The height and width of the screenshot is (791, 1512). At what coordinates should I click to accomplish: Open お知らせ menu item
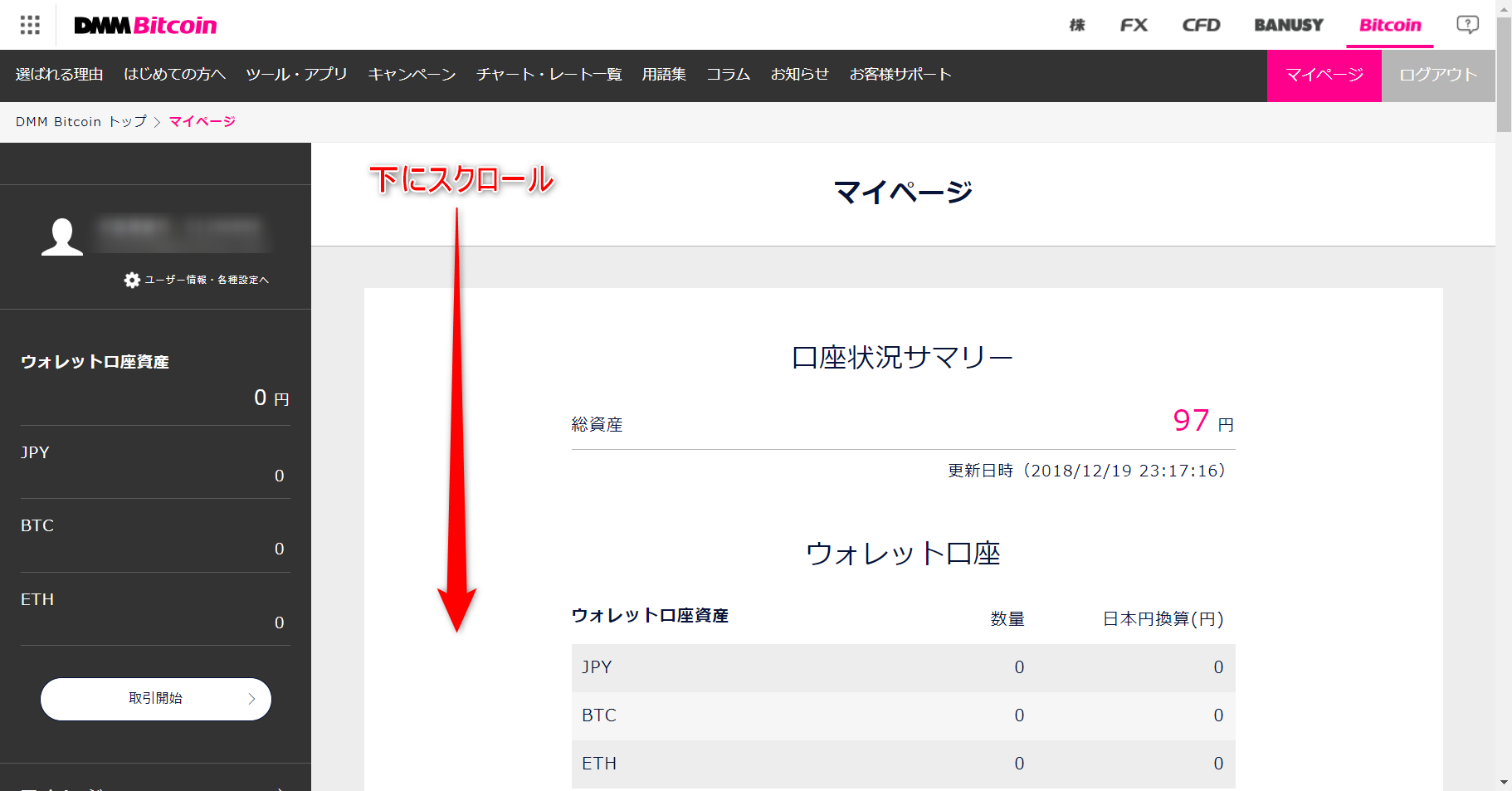(800, 75)
